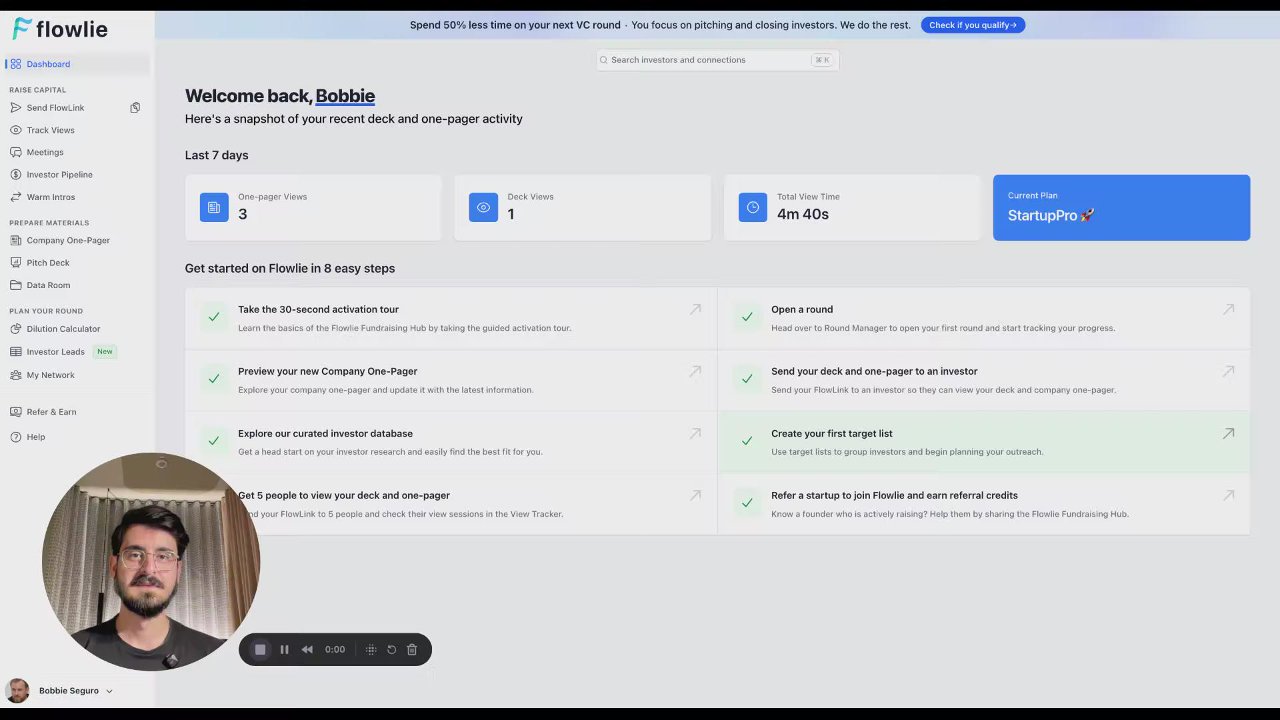The height and width of the screenshot is (720, 1280).
Task: Click the StartupPro current plan card
Action: tap(1121, 208)
